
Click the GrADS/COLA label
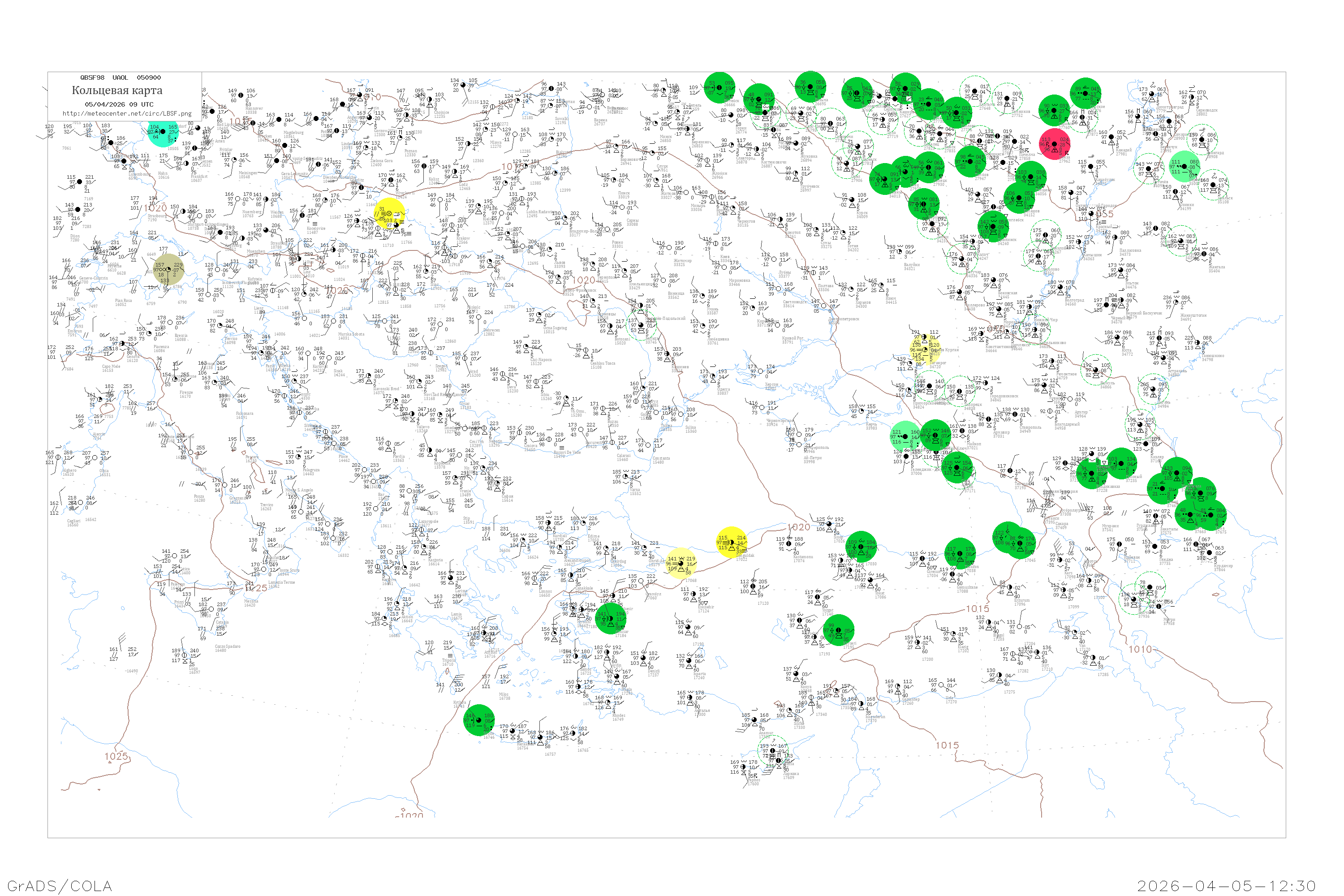pyautogui.click(x=60, y=885)
